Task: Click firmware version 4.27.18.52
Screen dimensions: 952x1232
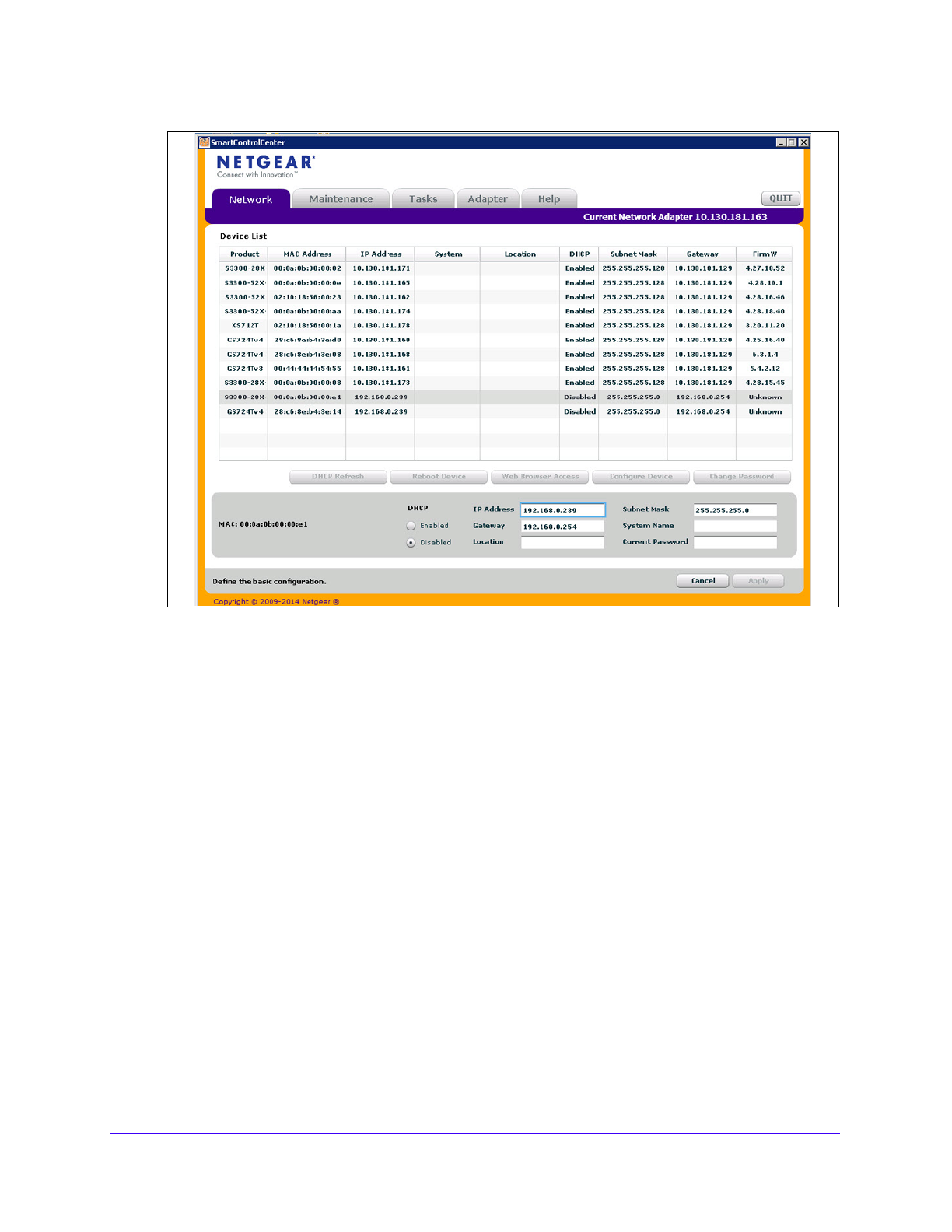Action: point(765,268)
